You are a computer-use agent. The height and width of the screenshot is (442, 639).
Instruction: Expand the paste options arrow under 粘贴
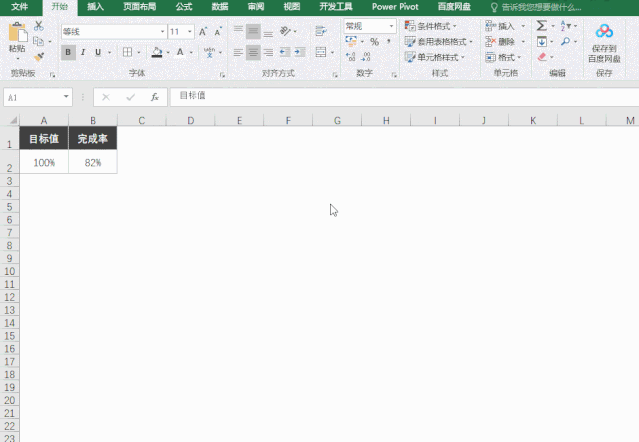(x=18, y=58)
